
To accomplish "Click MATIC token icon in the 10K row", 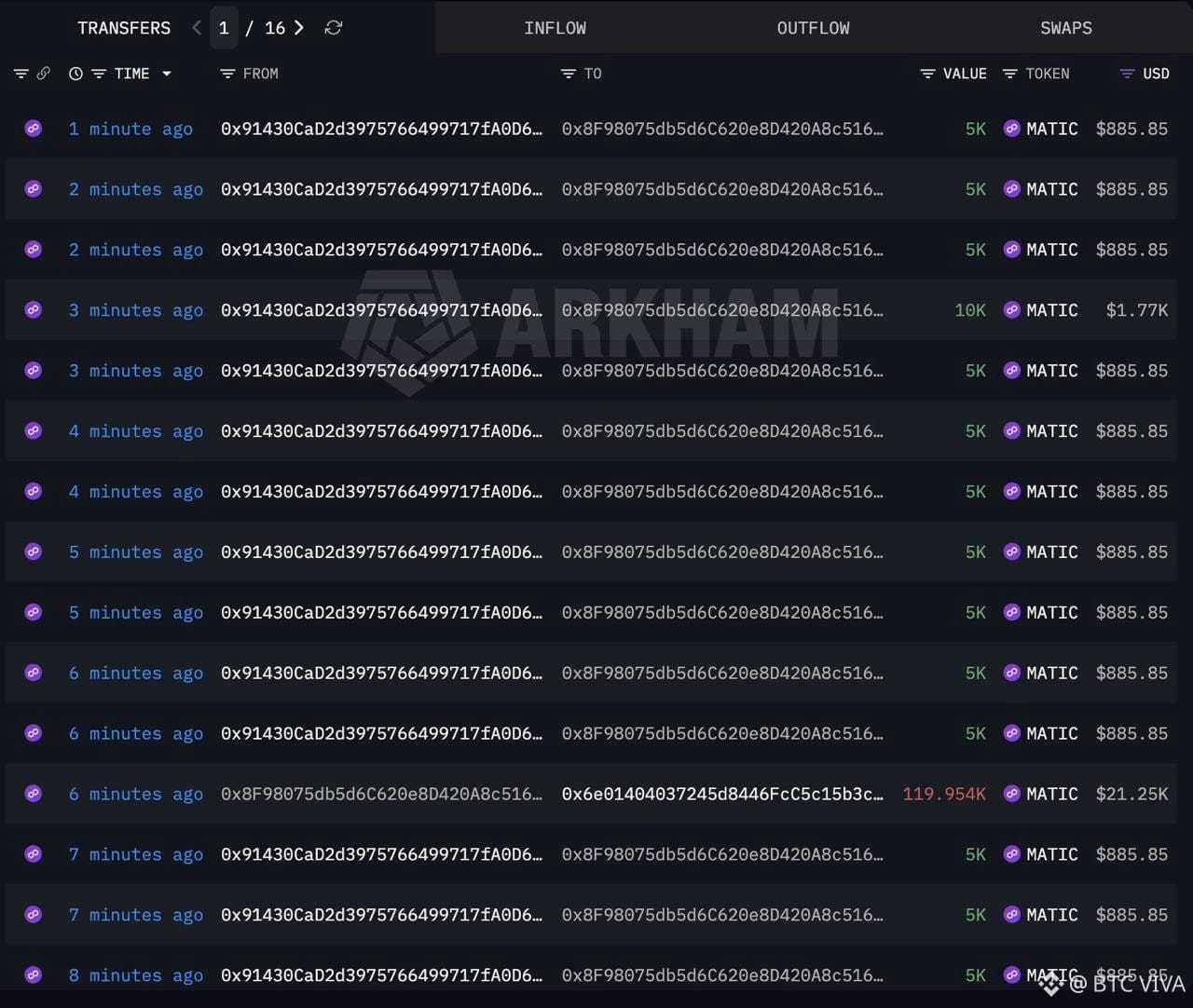I will click(x=1012, y=310).
